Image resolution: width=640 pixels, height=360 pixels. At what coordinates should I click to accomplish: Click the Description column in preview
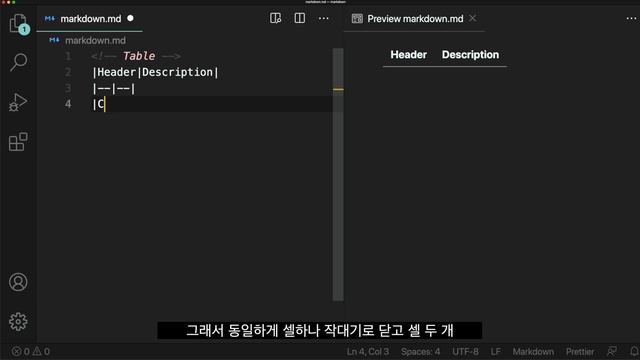coord(470,55)
